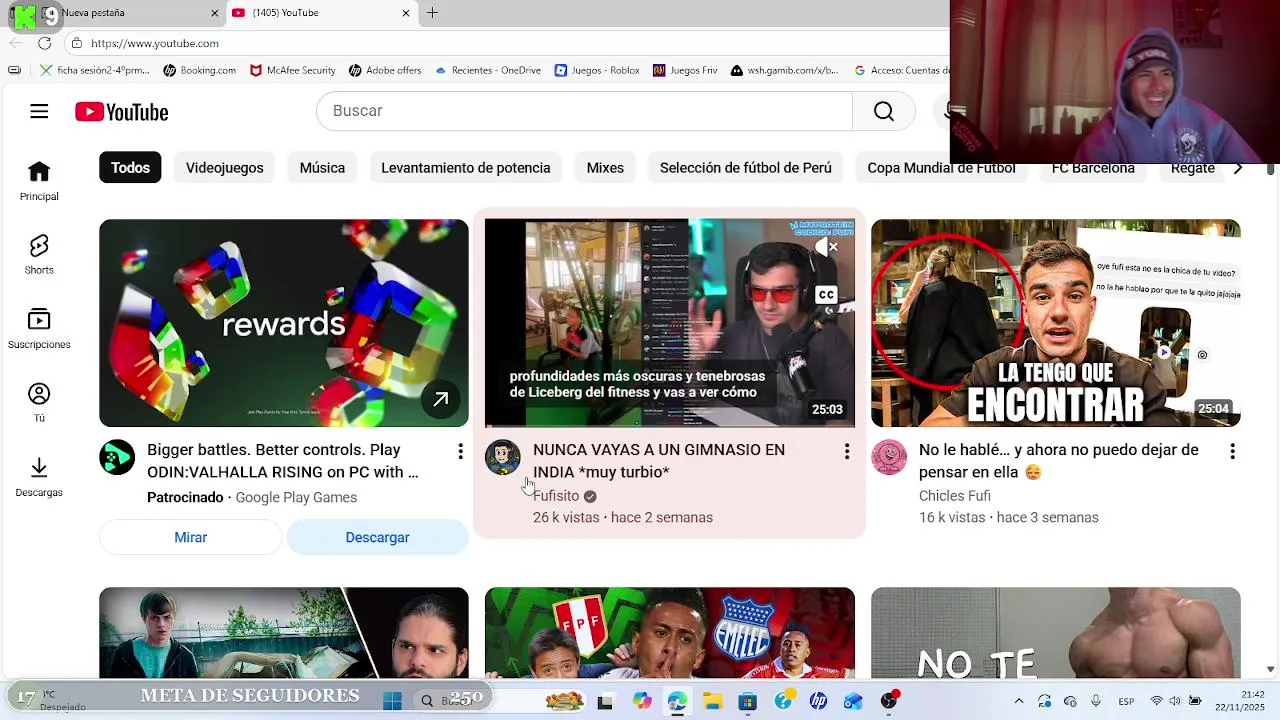Viewport: 1280px width, 720px height.
Task: Open the Peru FPF Emelec football thumbnail
Action: click(670, 633)
